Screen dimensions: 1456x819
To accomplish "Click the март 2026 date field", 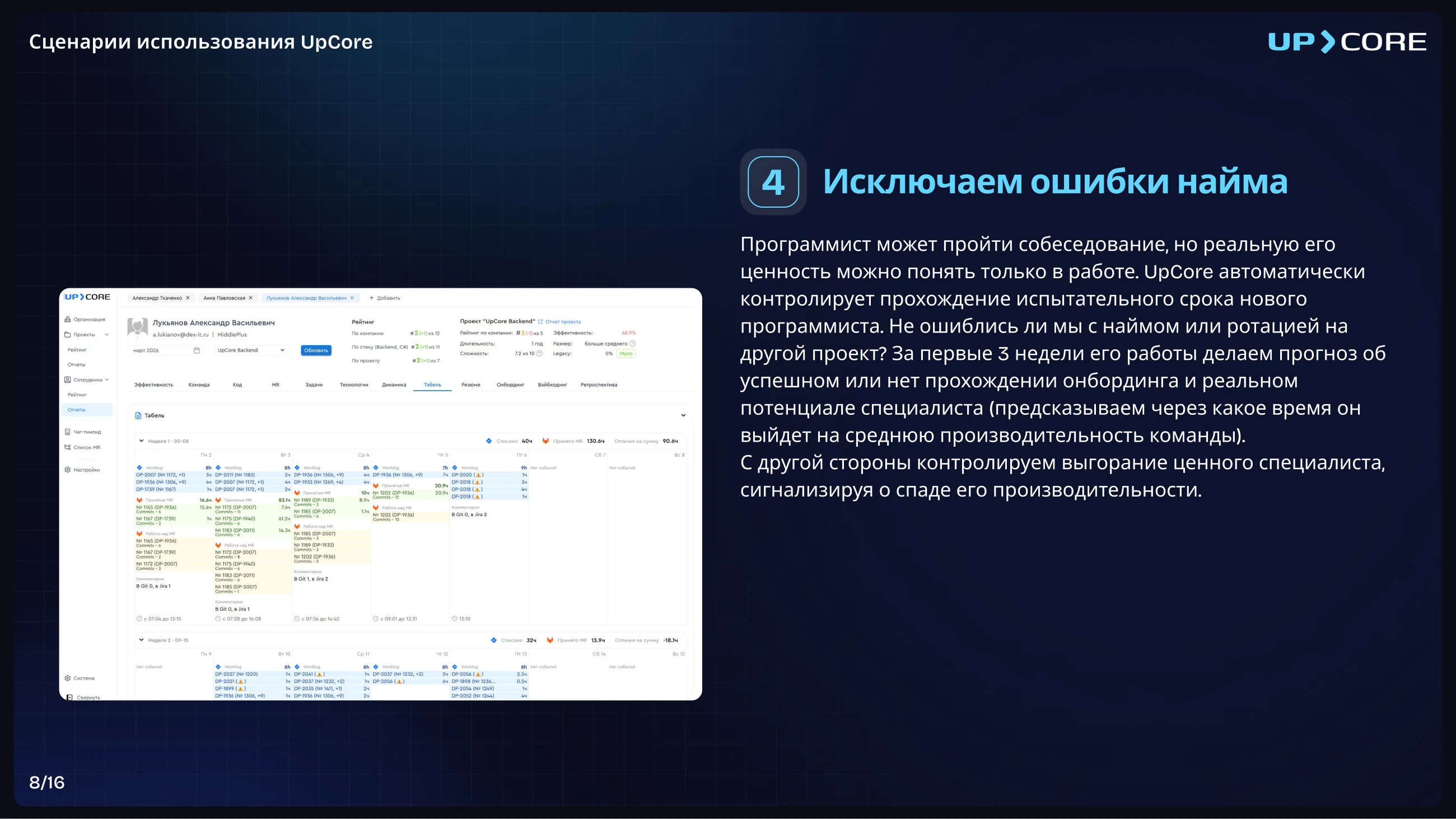I will (x=165, y=350).
